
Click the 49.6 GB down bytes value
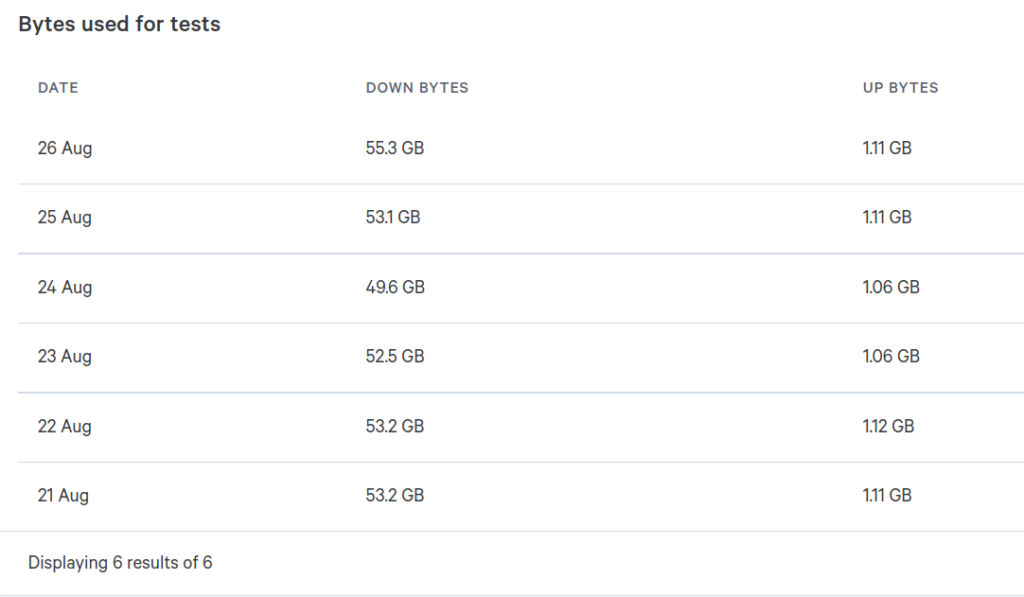tap(395, 287)
